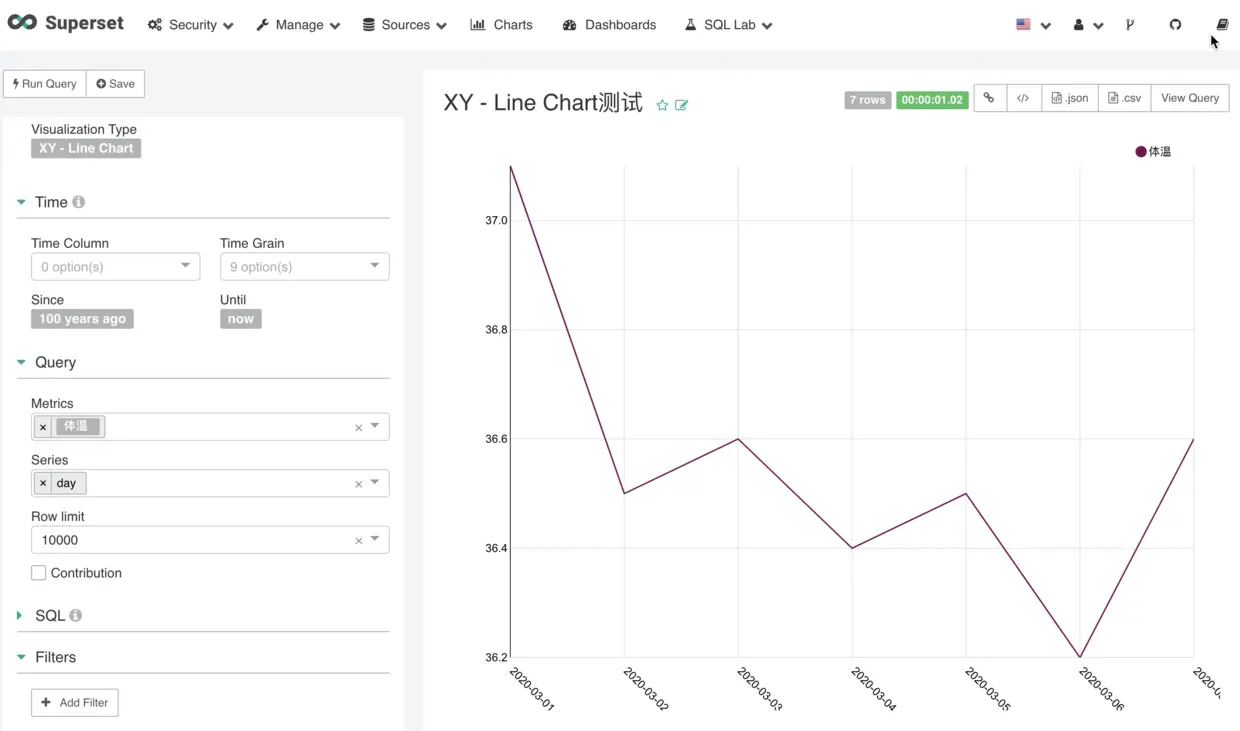Export chart data as .csv

coord(1125,98)
